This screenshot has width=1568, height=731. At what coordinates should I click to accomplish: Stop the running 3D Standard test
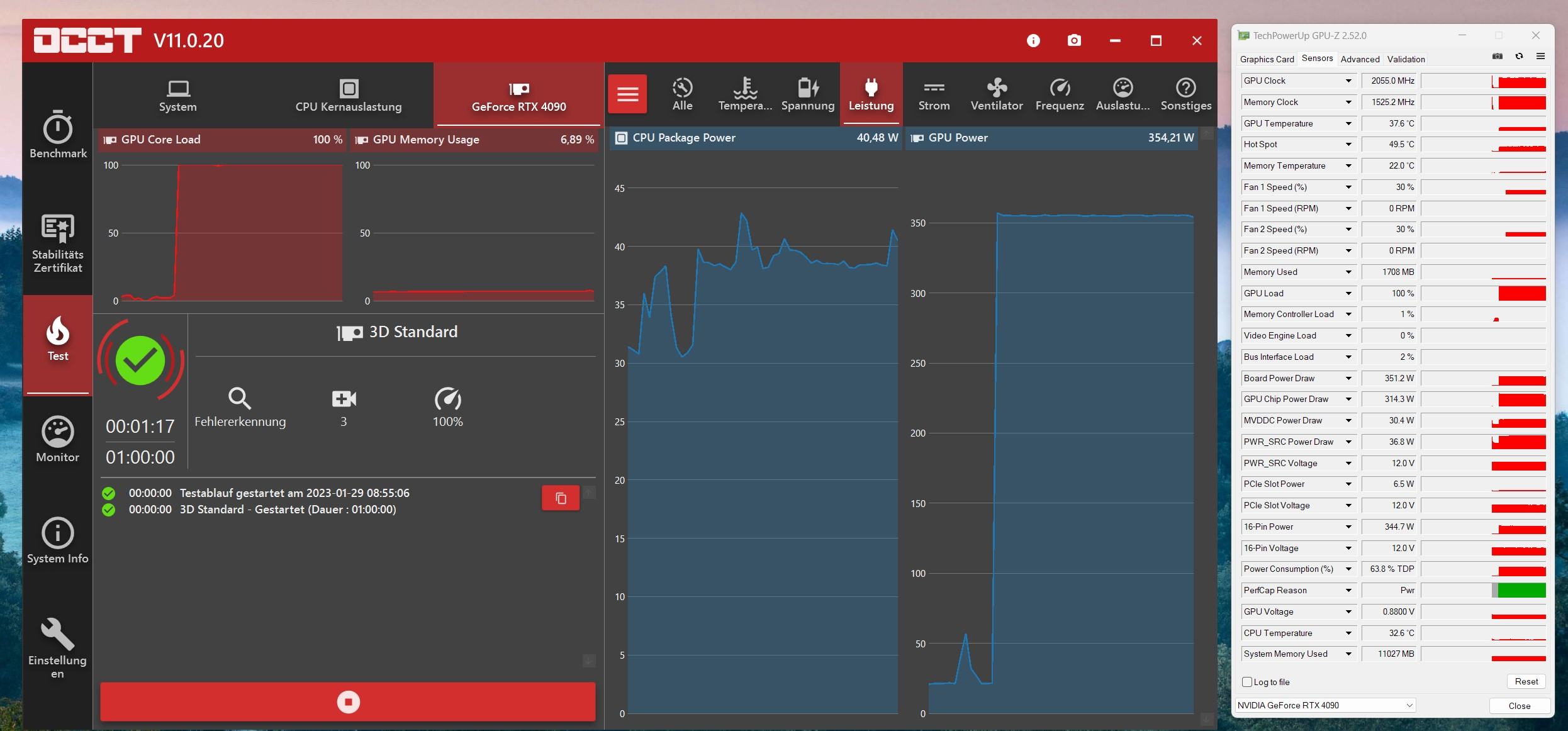click(348, 702)
